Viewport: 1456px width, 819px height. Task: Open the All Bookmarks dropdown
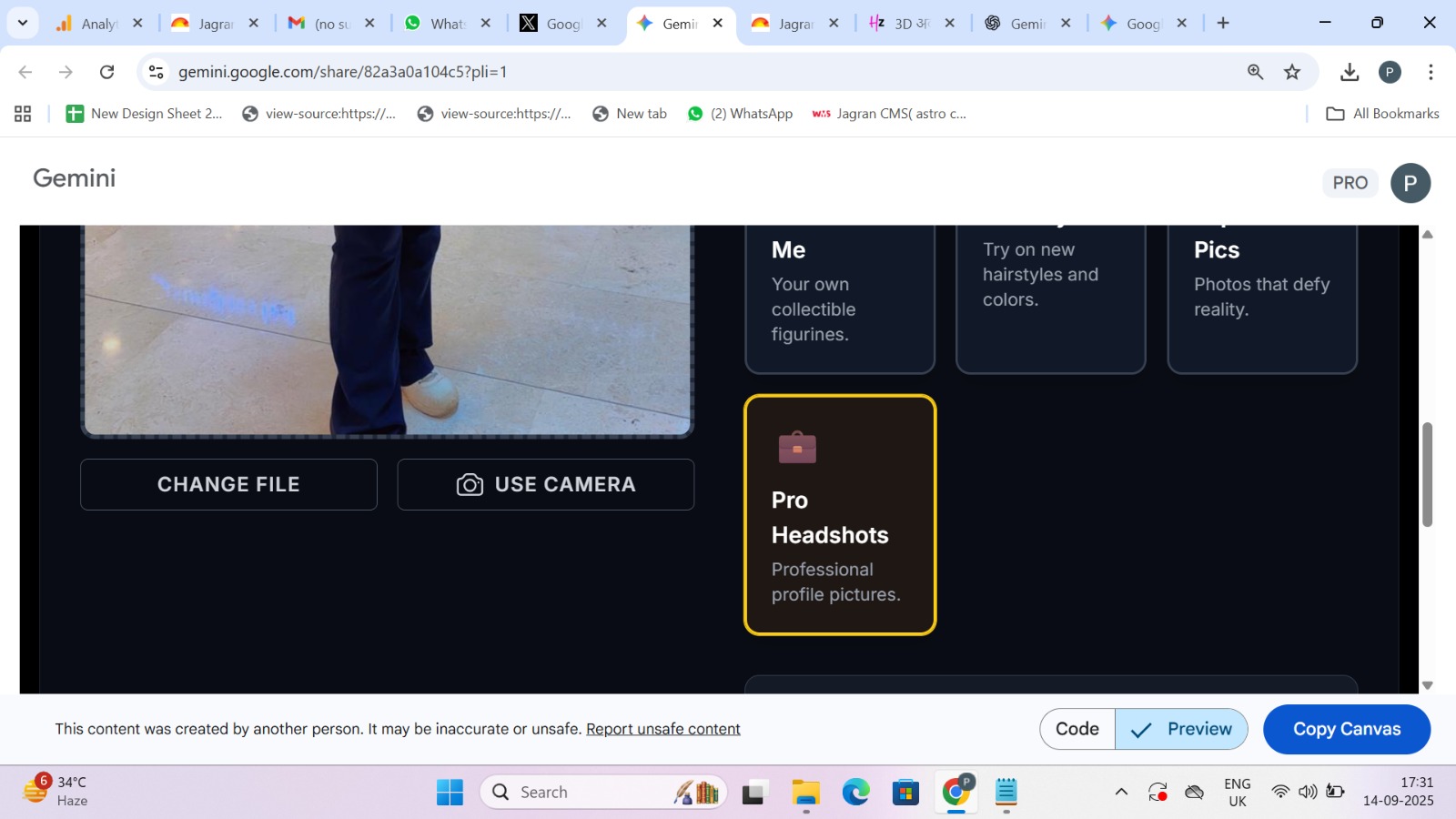click(x=1381, y=113)
